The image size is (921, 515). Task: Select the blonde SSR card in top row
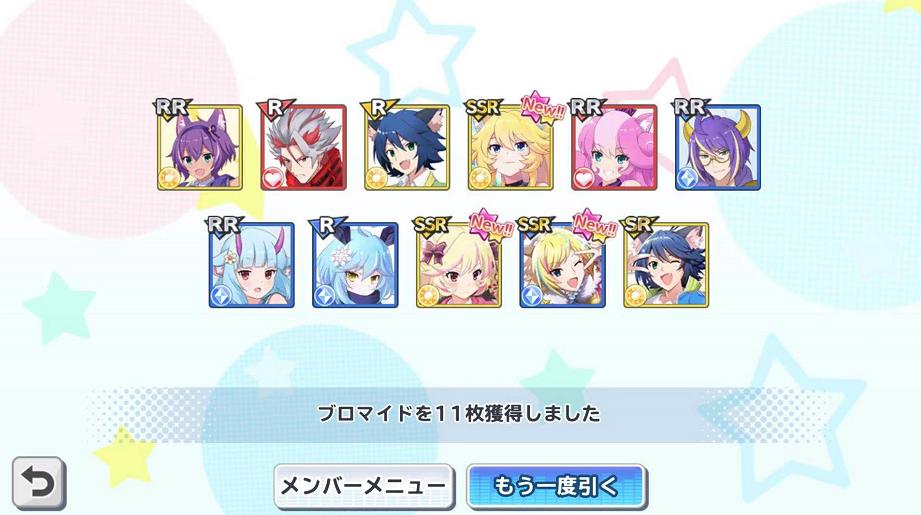(x=510, y=147)
